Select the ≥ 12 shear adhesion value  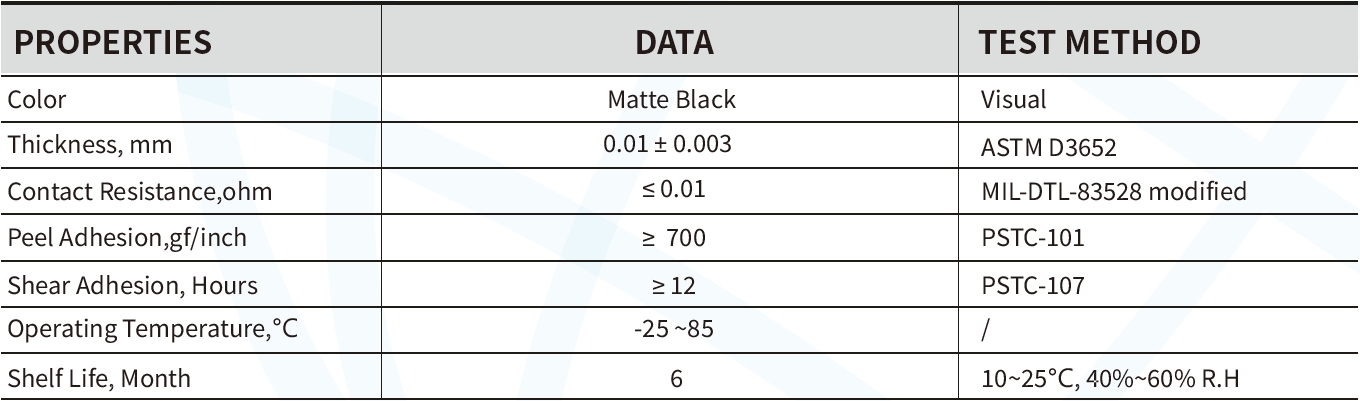point(673,285)
